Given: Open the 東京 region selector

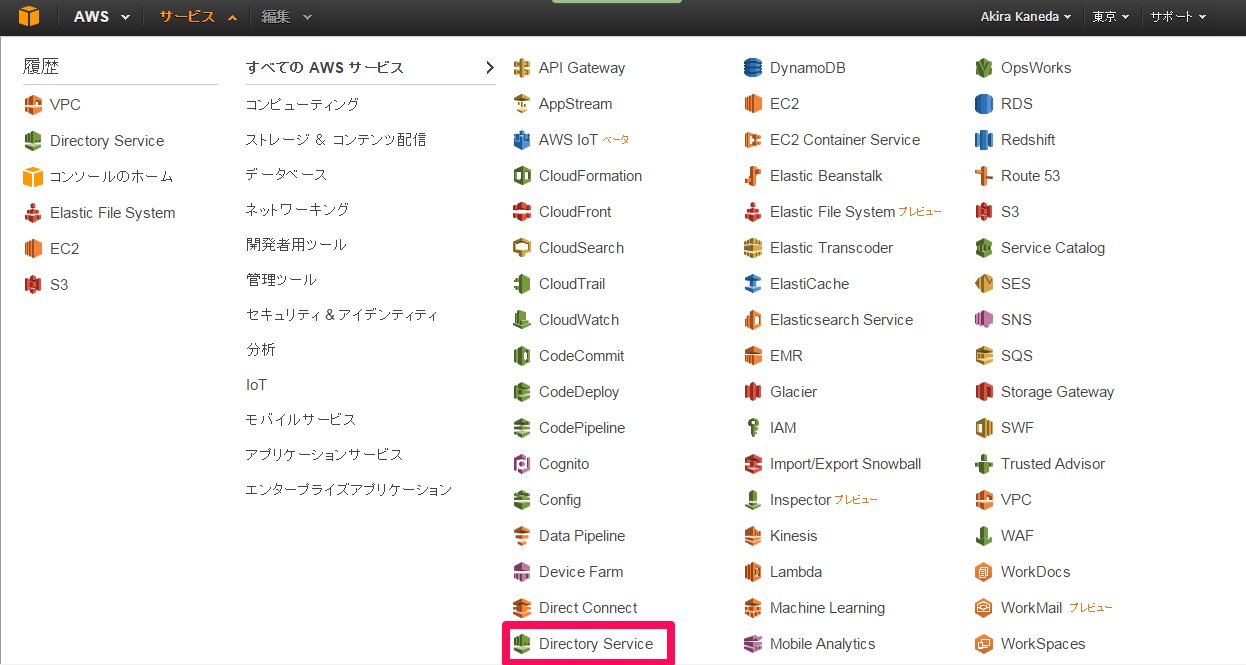Looking at the screenshot, I should point(1111,17).
